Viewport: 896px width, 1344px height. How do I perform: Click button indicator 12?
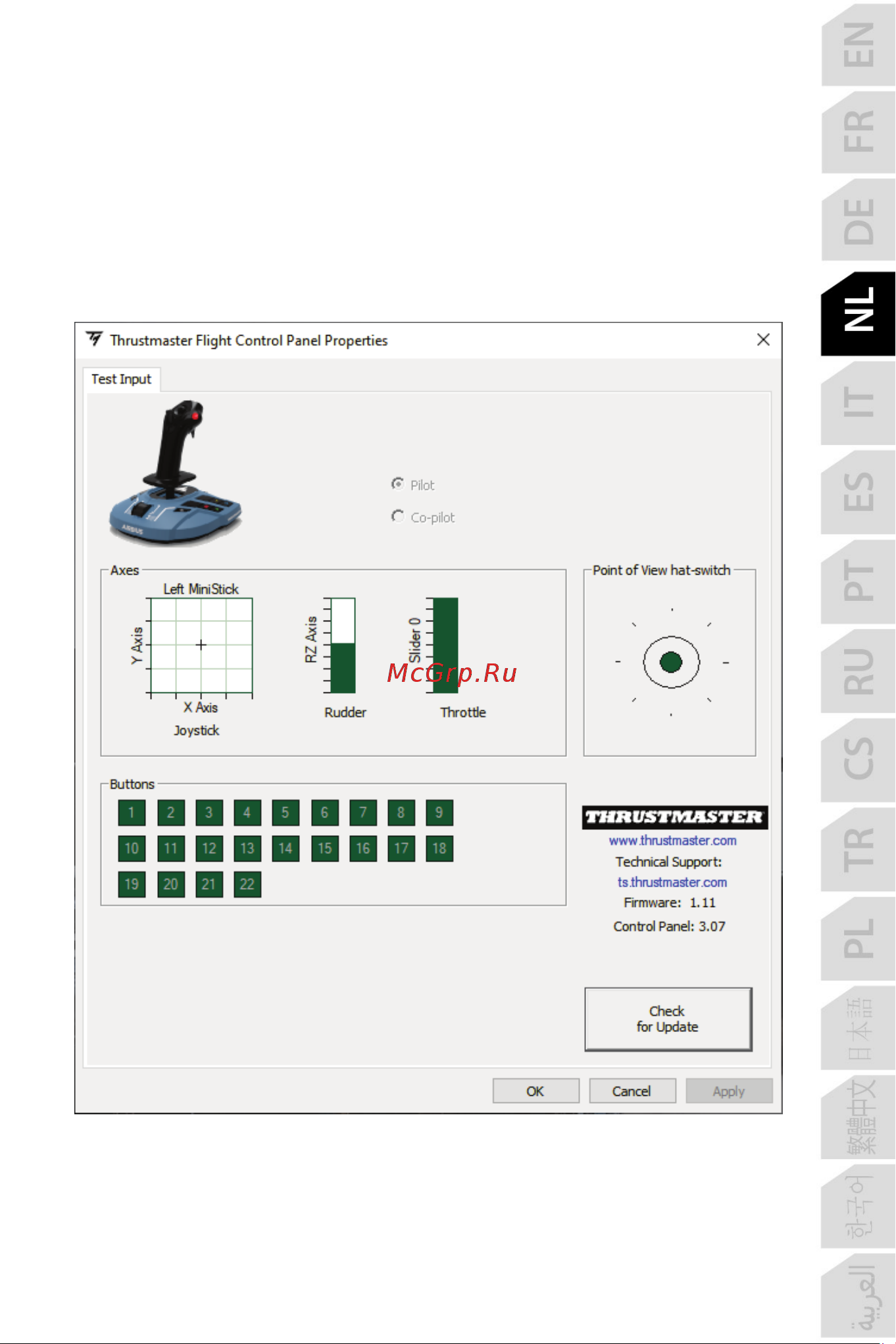click(209, 848)
